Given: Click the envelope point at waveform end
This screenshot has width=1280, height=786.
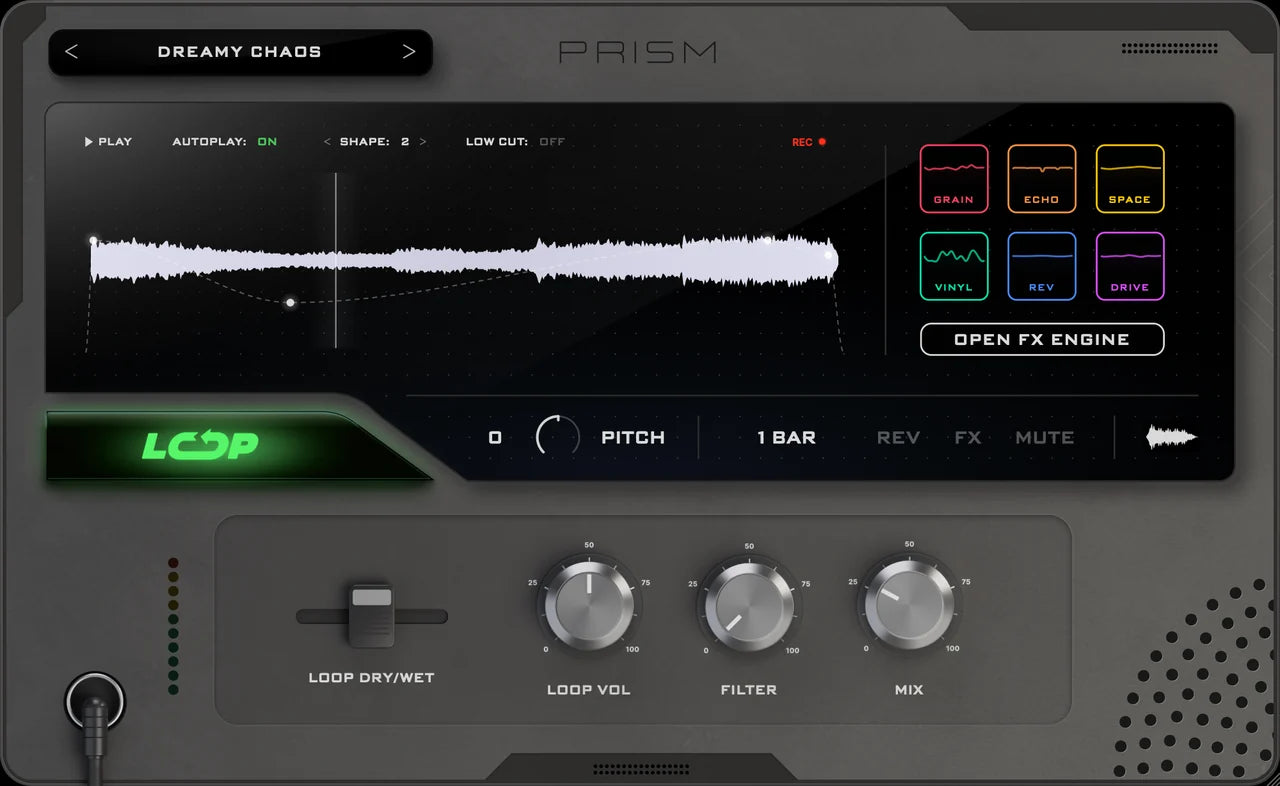Looking at the screenshot, I should (828, 255).
